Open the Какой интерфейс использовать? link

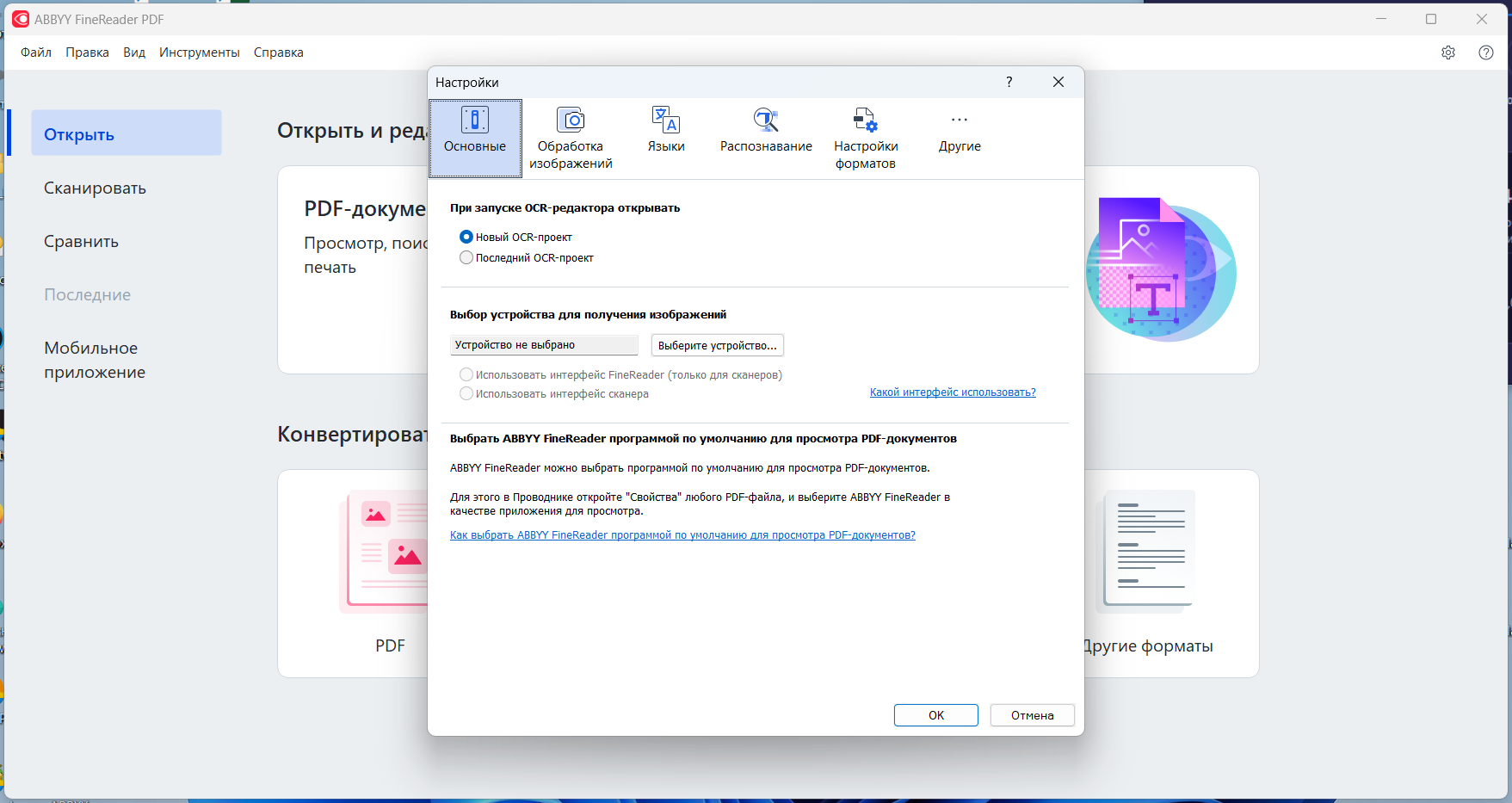click(x=953, y=392)
